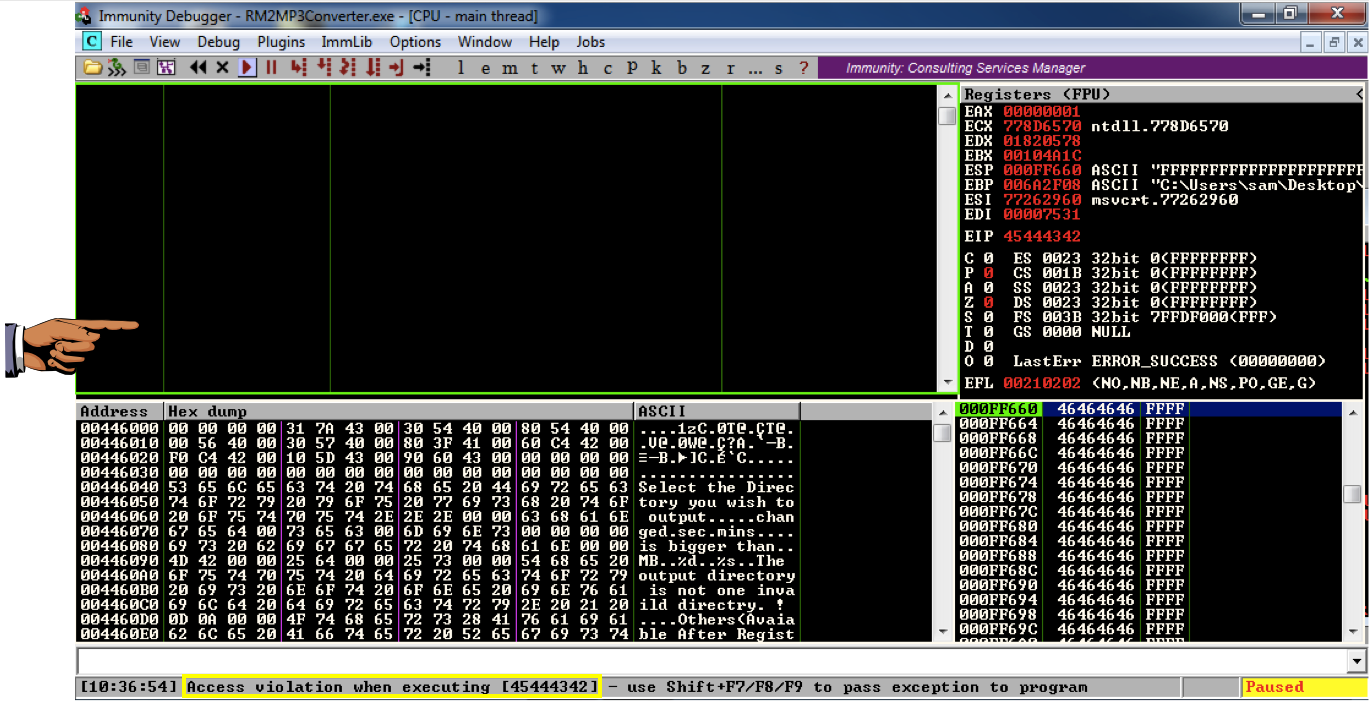This screenshot has height=704, width=1369.
Task: Open command box dropdown arrow
Action: pos(1357,661)
